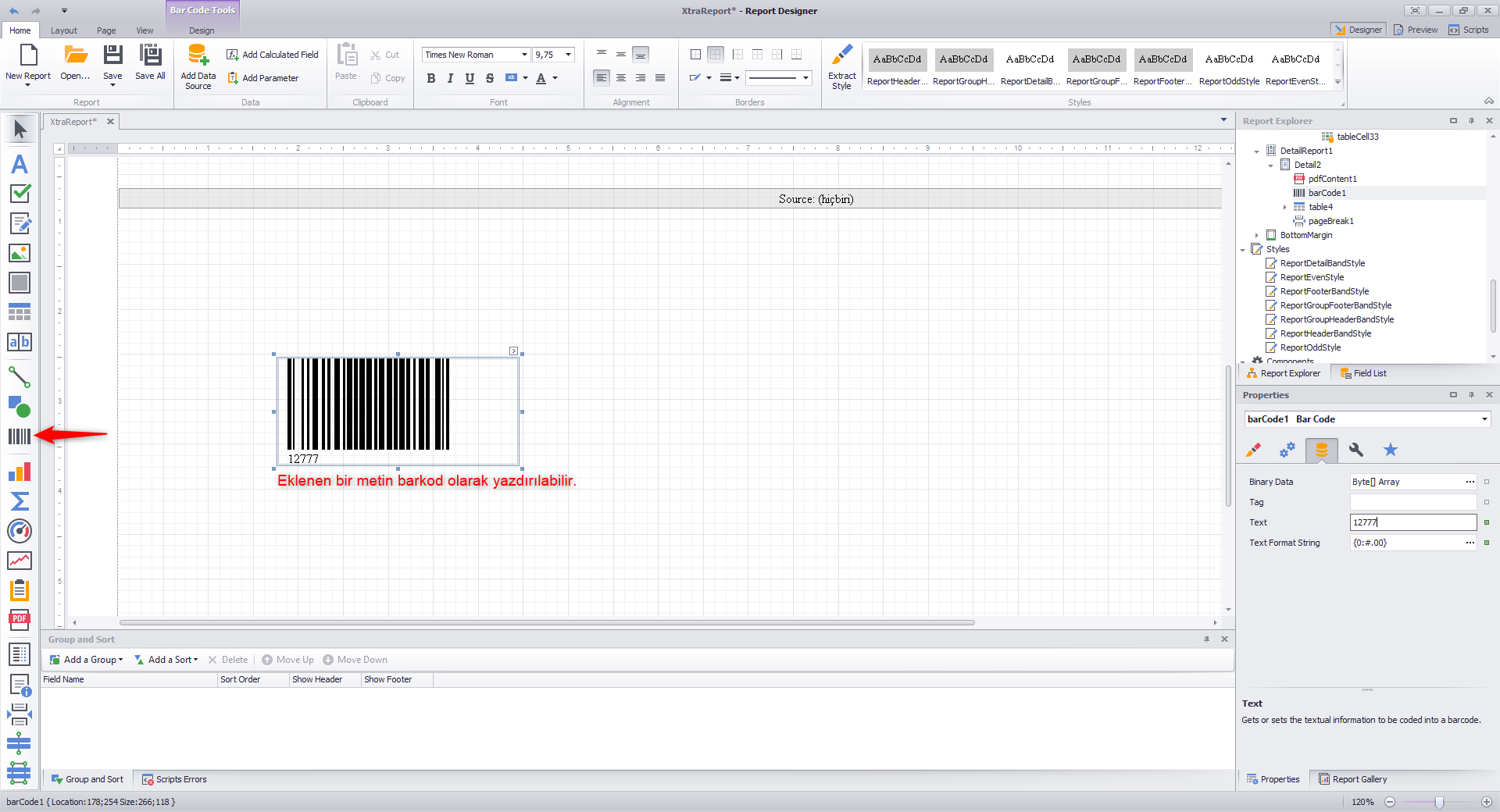The width and height of the screenshot is (1500, 812).
Task: Select the Character Comb tool
Action: tap(20, 342)
